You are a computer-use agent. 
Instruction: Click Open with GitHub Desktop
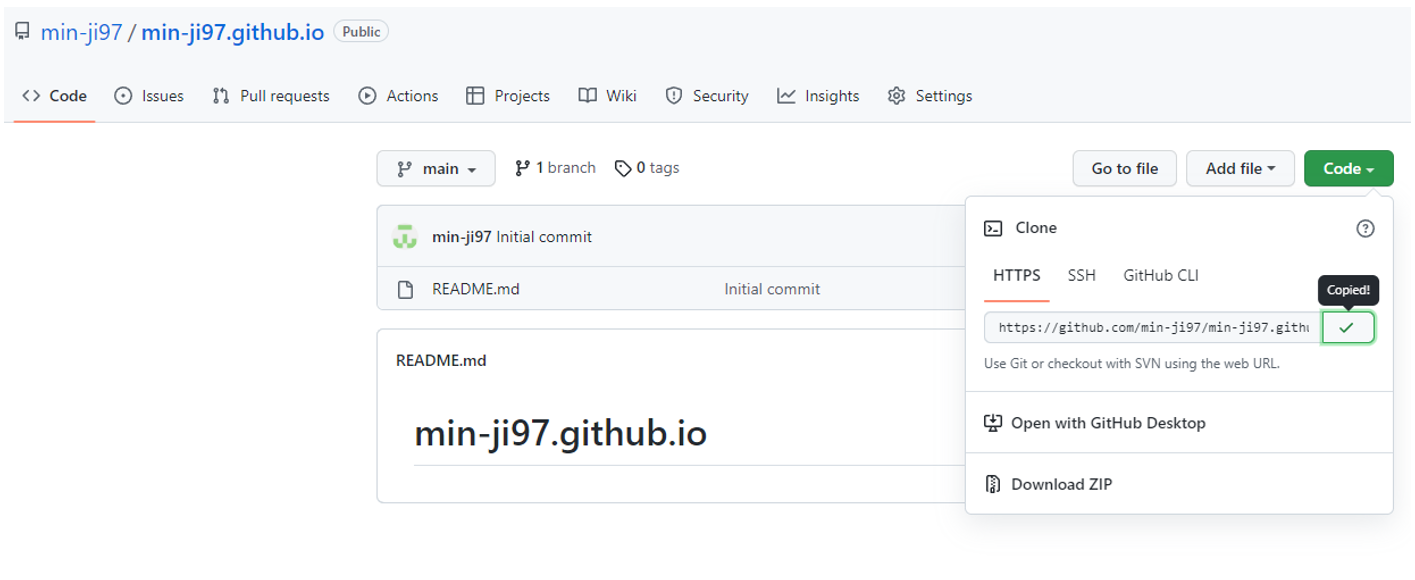pos(1108,423)
